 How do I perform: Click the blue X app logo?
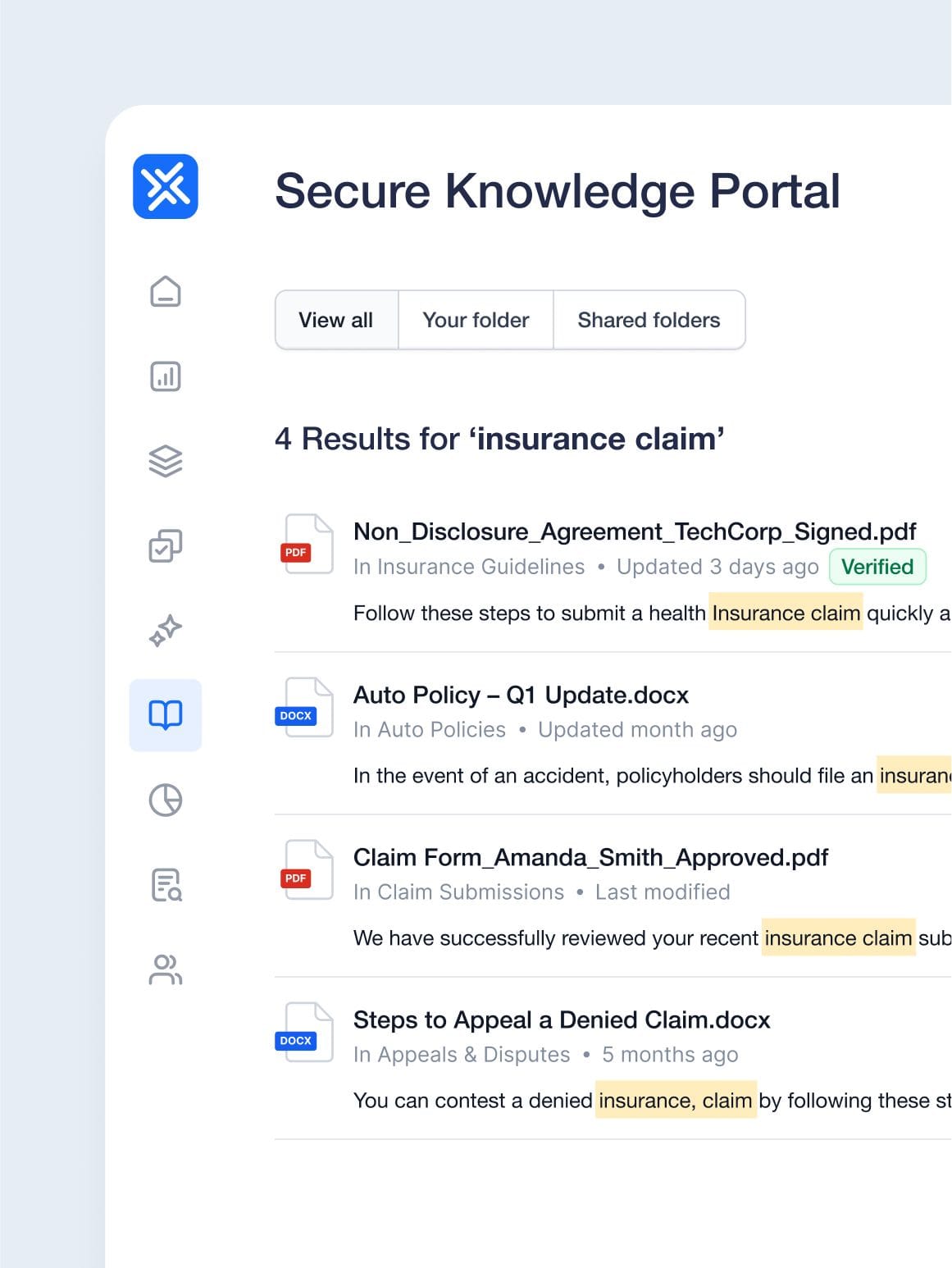[166, 187]
